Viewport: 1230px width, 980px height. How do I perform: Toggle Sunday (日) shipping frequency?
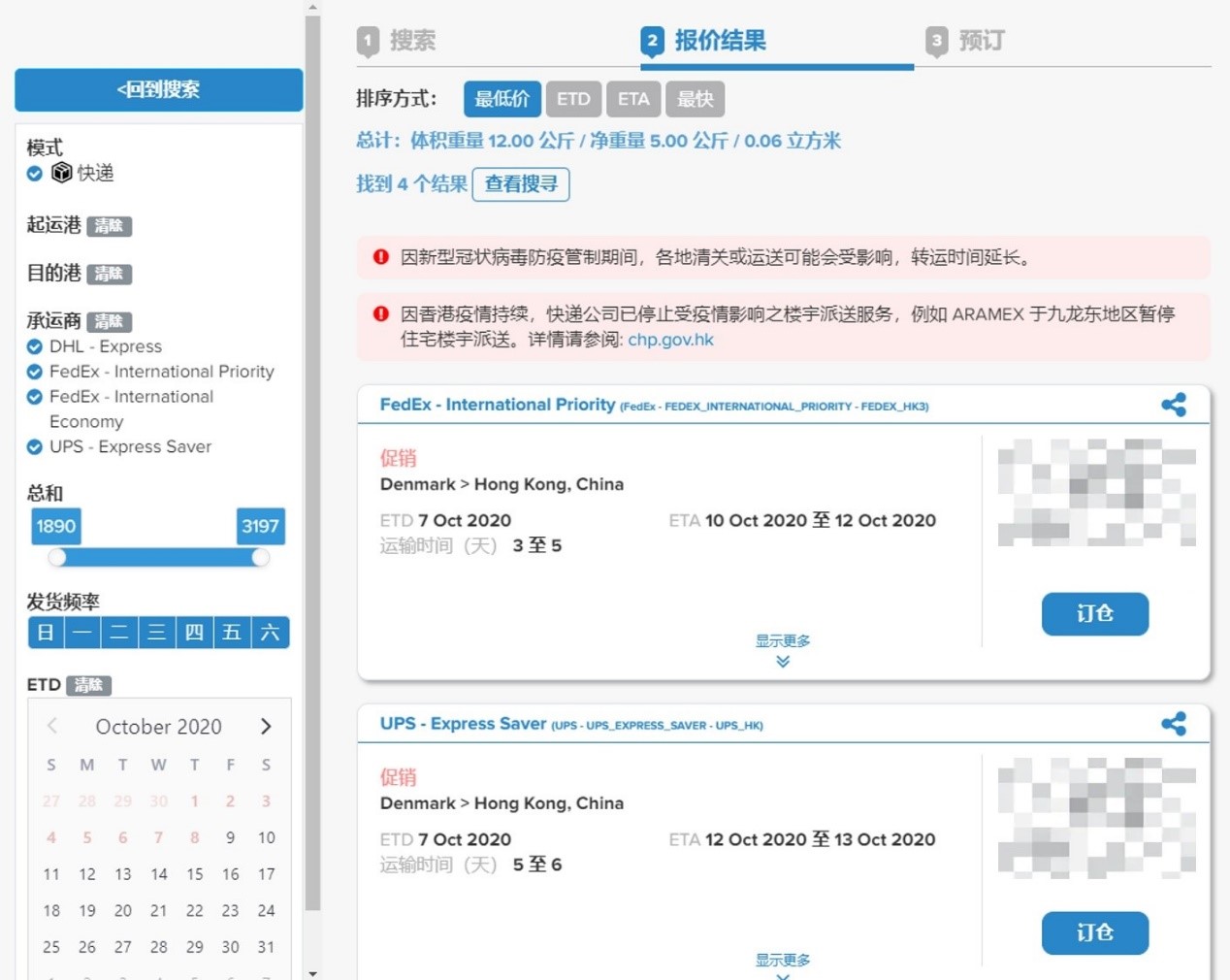(46, 633)
